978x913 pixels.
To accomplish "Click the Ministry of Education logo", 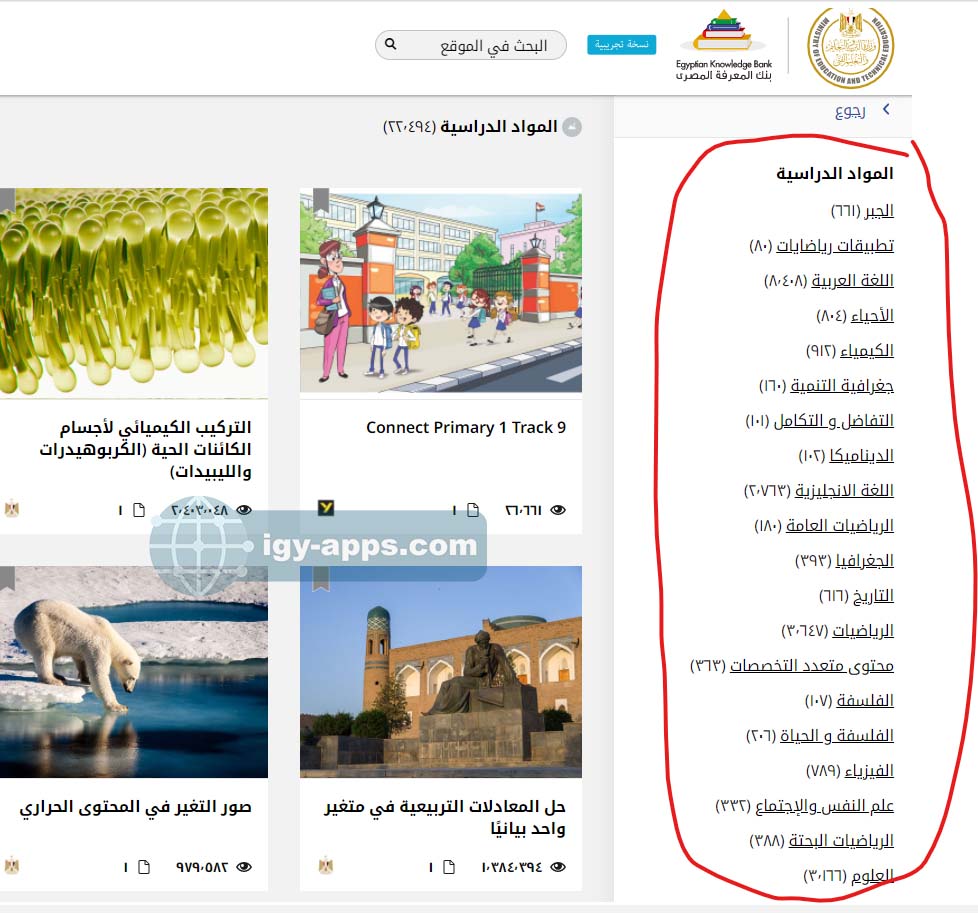I will click(x=850, y=47).
